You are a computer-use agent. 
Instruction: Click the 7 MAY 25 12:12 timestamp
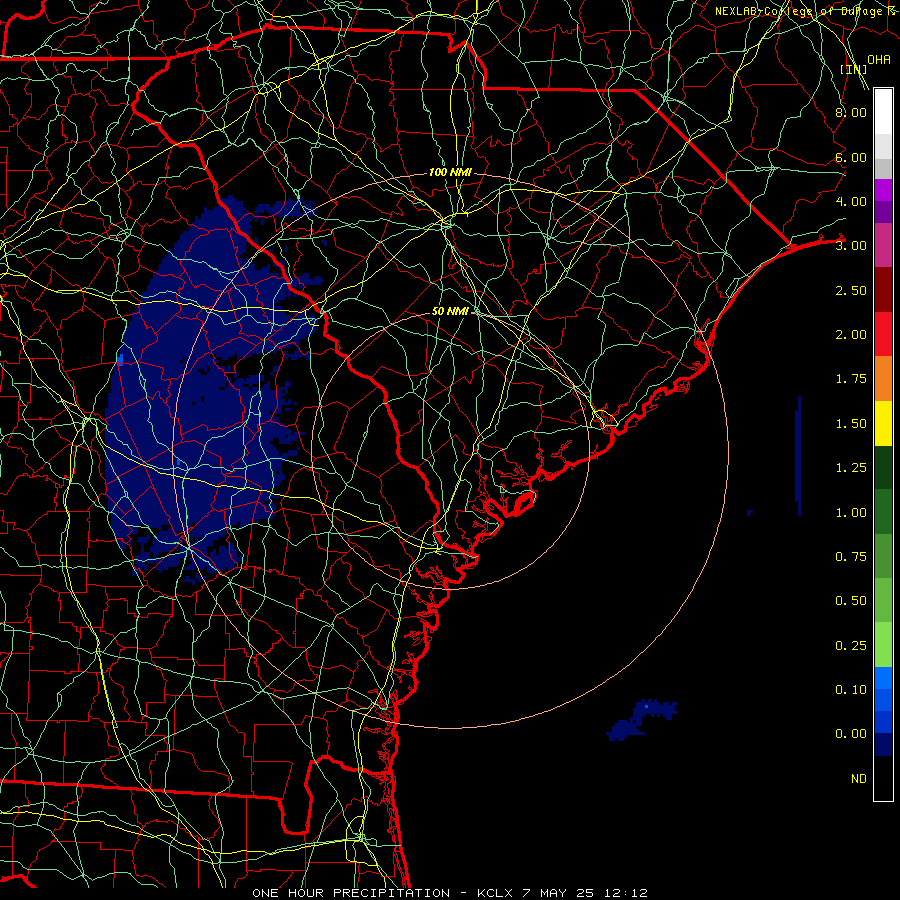585,893
